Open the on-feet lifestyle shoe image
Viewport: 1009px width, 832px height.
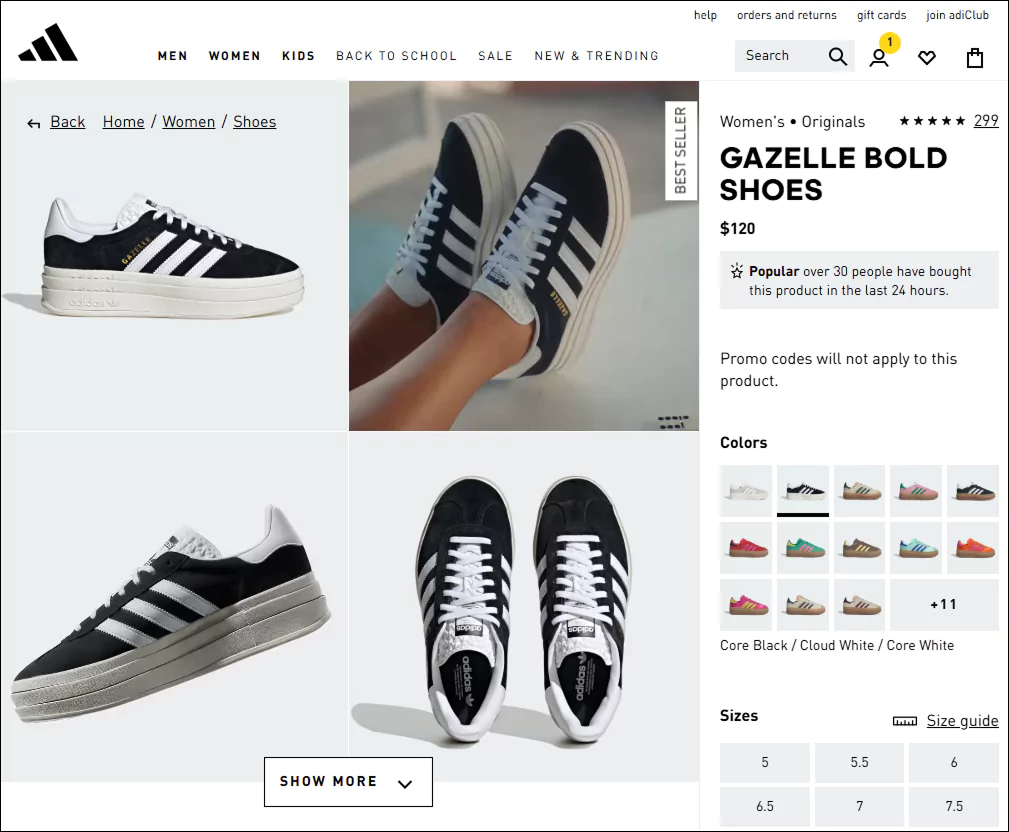point(524,255)
